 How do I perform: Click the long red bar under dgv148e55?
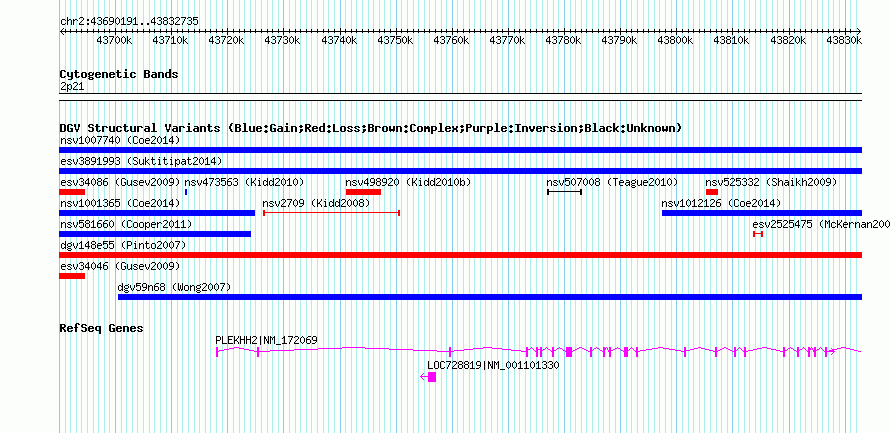(x=460, y=255)
